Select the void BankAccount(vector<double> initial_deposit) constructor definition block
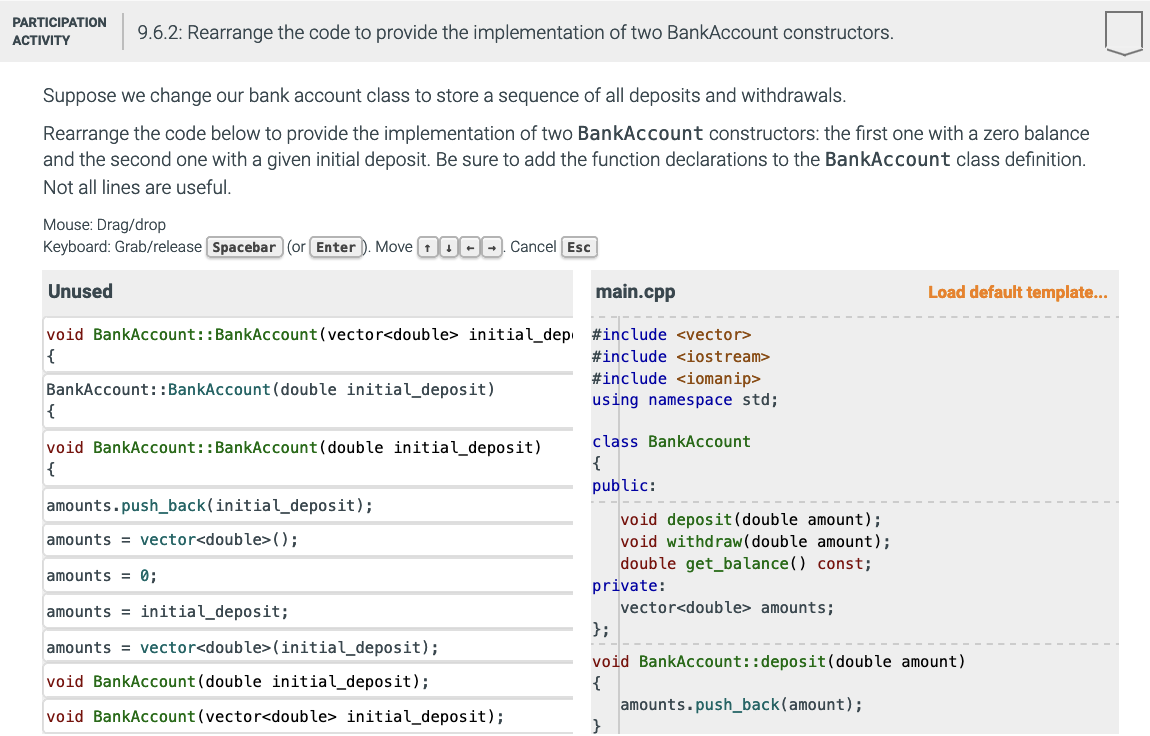 [308, 345]
